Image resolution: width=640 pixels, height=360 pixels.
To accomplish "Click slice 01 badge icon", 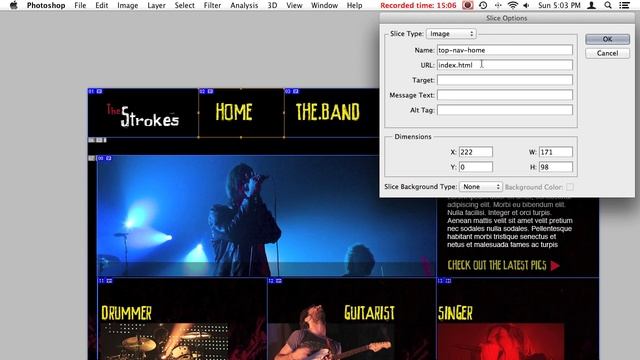I will point(95,91).
